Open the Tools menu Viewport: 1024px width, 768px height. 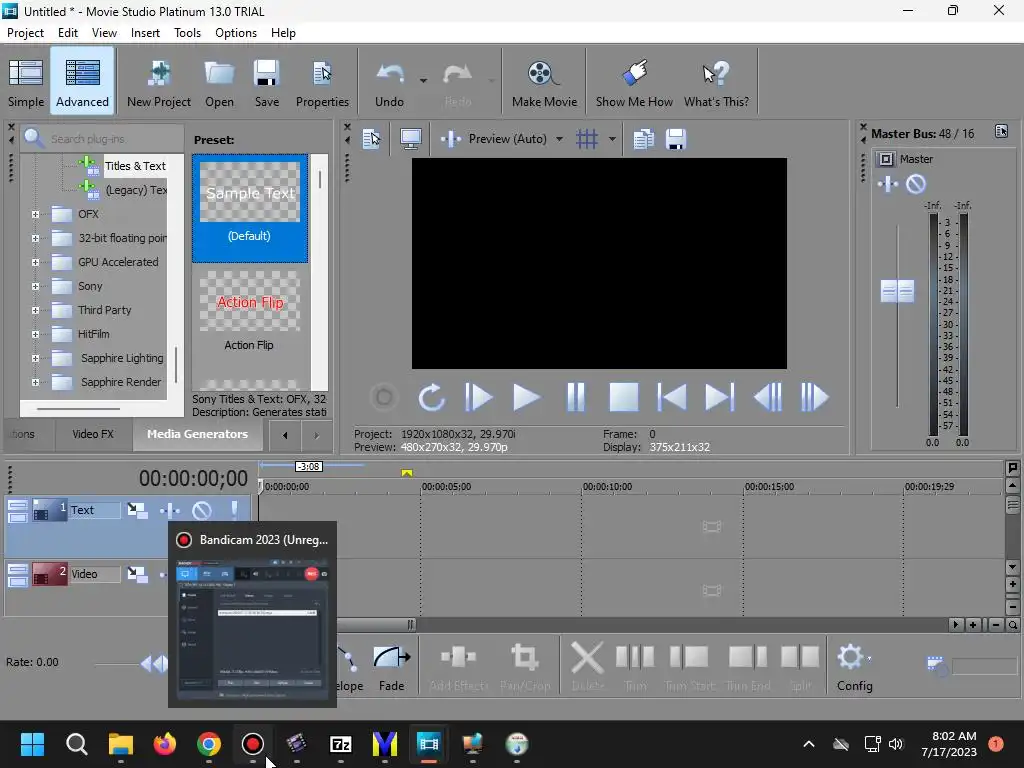(187, 33)
